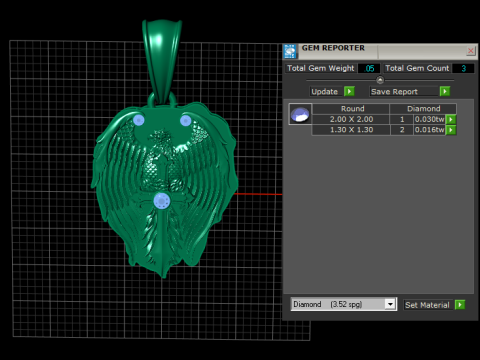Click the Gem Reporter logo icon
Viewport: 480px width, 360px height.
[290, 51]
